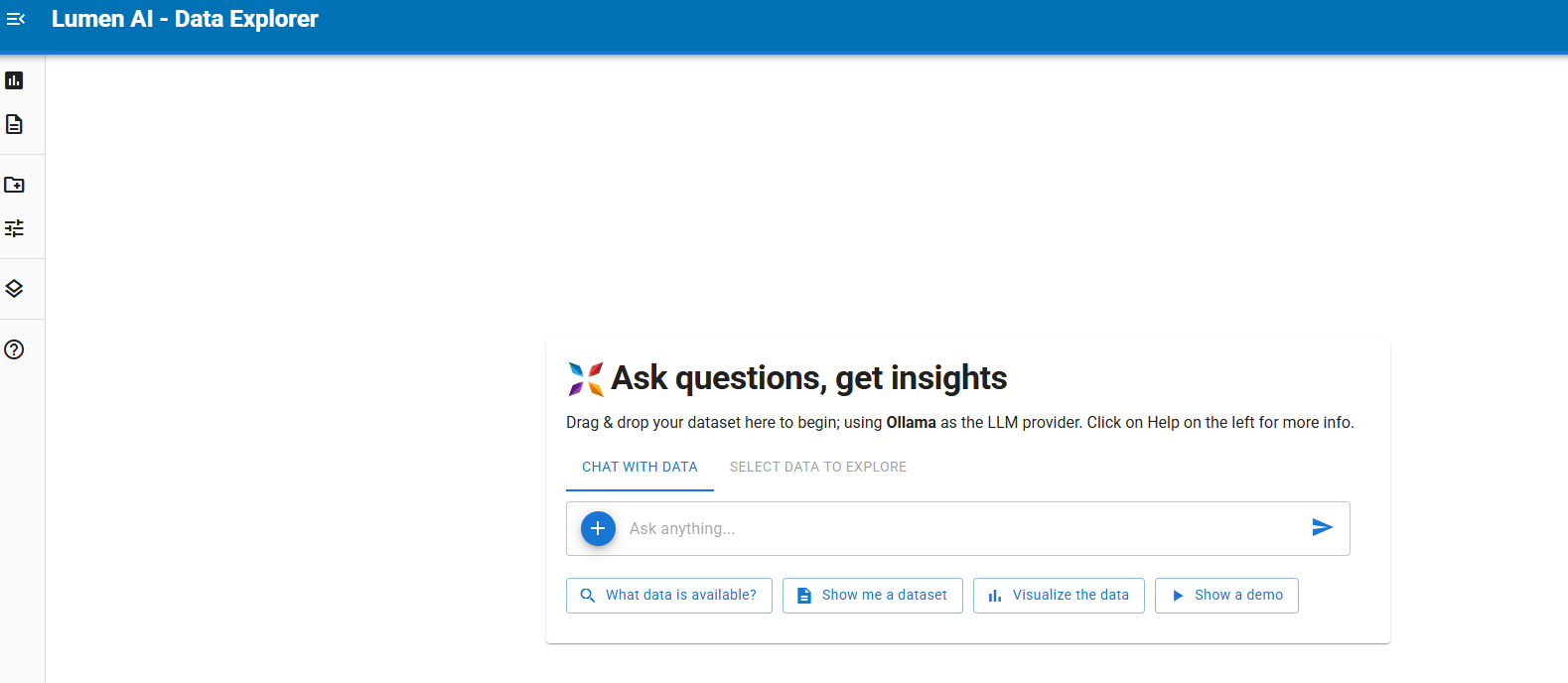Click the colorful Lumen logo
The width and height of the screenshot is (1568, 683).
pos(586,378)
